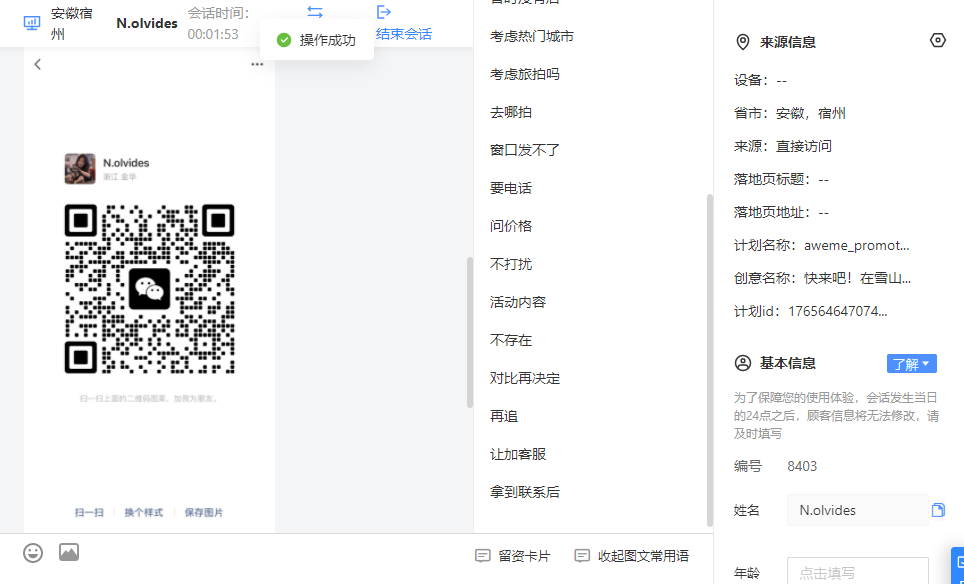Select quick phrase 去哪拍

(511, 112)
